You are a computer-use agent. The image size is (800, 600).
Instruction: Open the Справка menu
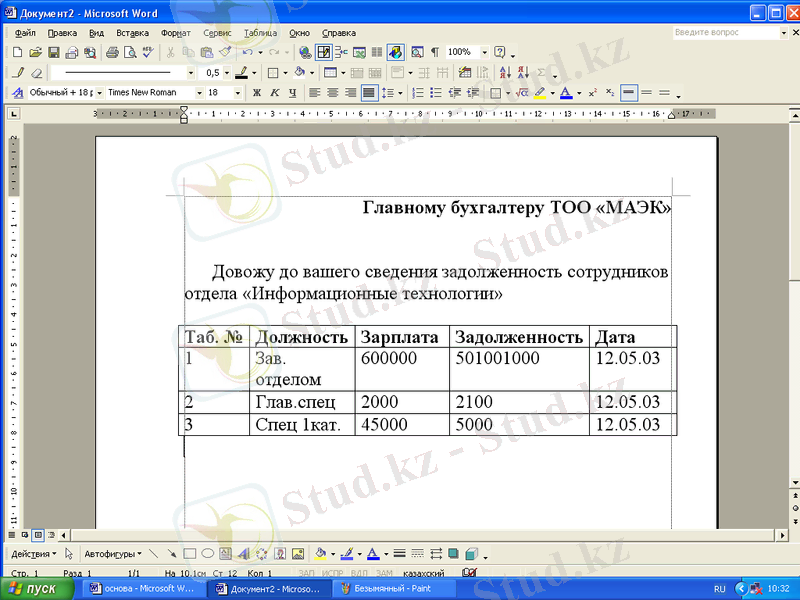(x=339, y=33)
